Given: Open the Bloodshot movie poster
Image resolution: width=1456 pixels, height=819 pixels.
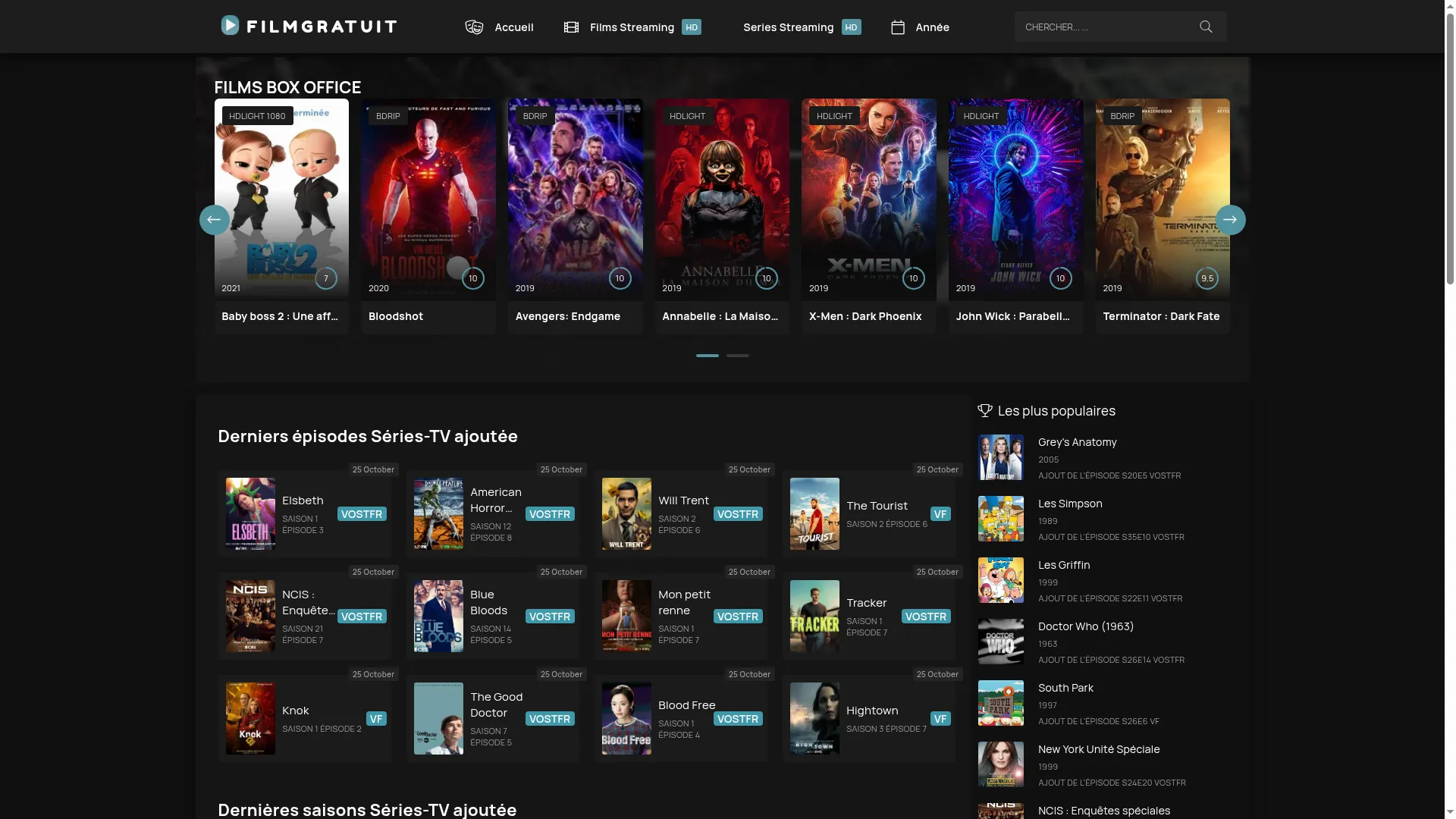Looking at the screenshot, I should [x=428, y=199].
